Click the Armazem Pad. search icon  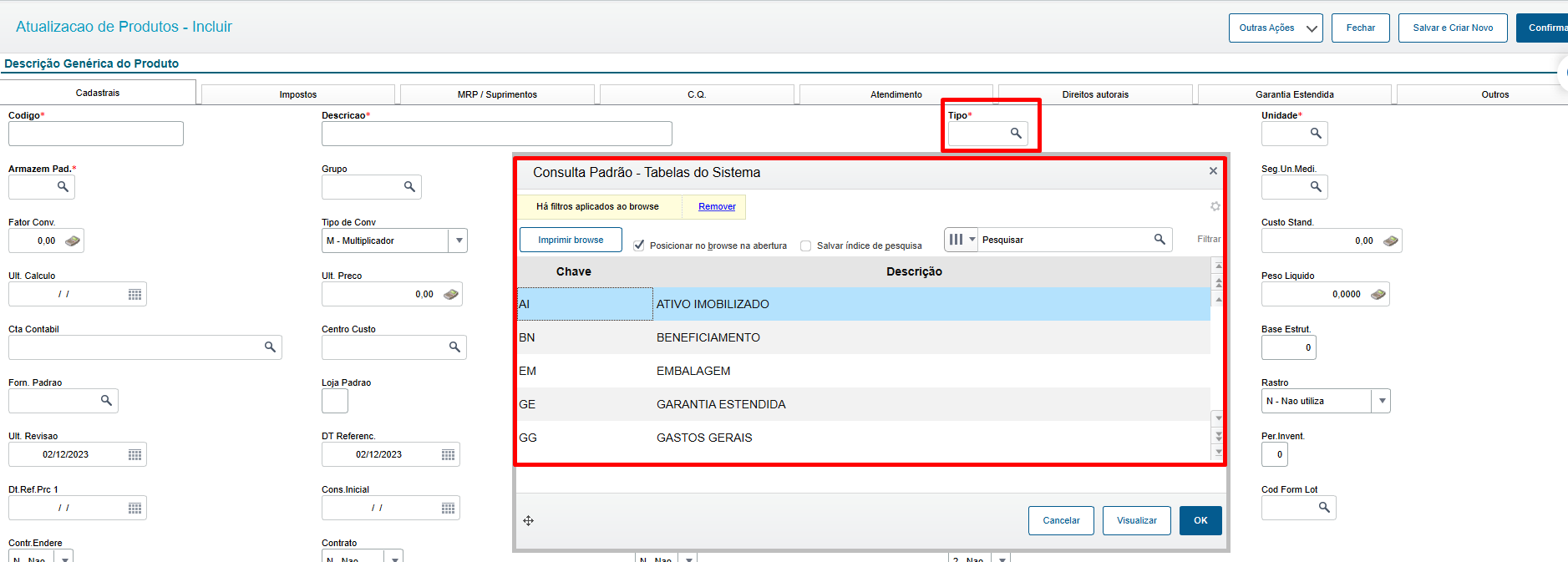[x=63, y=187]
